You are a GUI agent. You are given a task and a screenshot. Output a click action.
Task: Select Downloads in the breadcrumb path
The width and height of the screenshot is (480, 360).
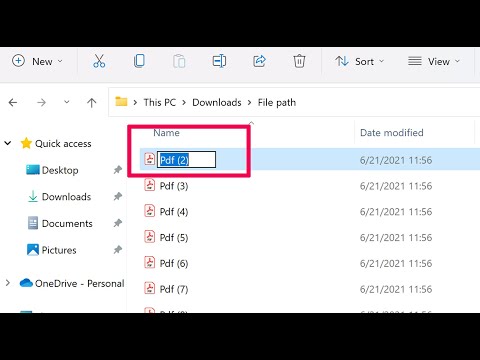click(217, 102)
